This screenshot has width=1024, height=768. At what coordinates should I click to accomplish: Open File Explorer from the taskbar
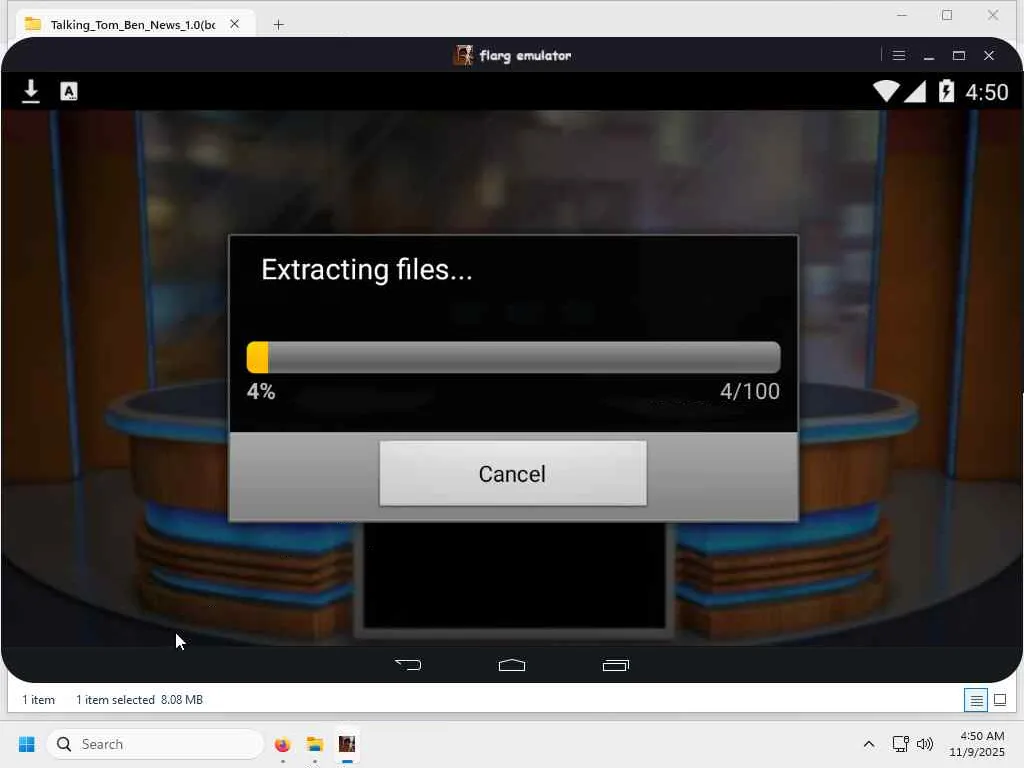[315, 744]
